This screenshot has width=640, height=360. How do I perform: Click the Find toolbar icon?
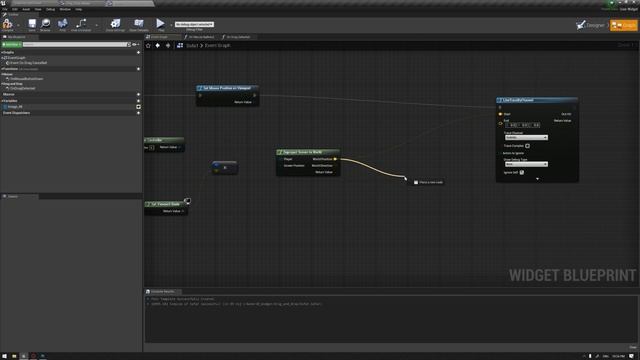[x=62, y=24]
